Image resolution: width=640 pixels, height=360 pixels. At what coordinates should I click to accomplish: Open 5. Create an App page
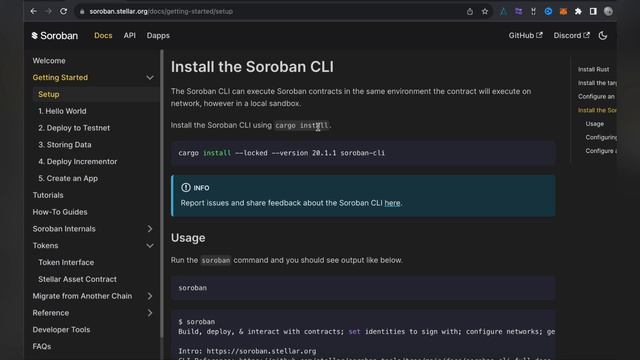[x=68, y=178]
